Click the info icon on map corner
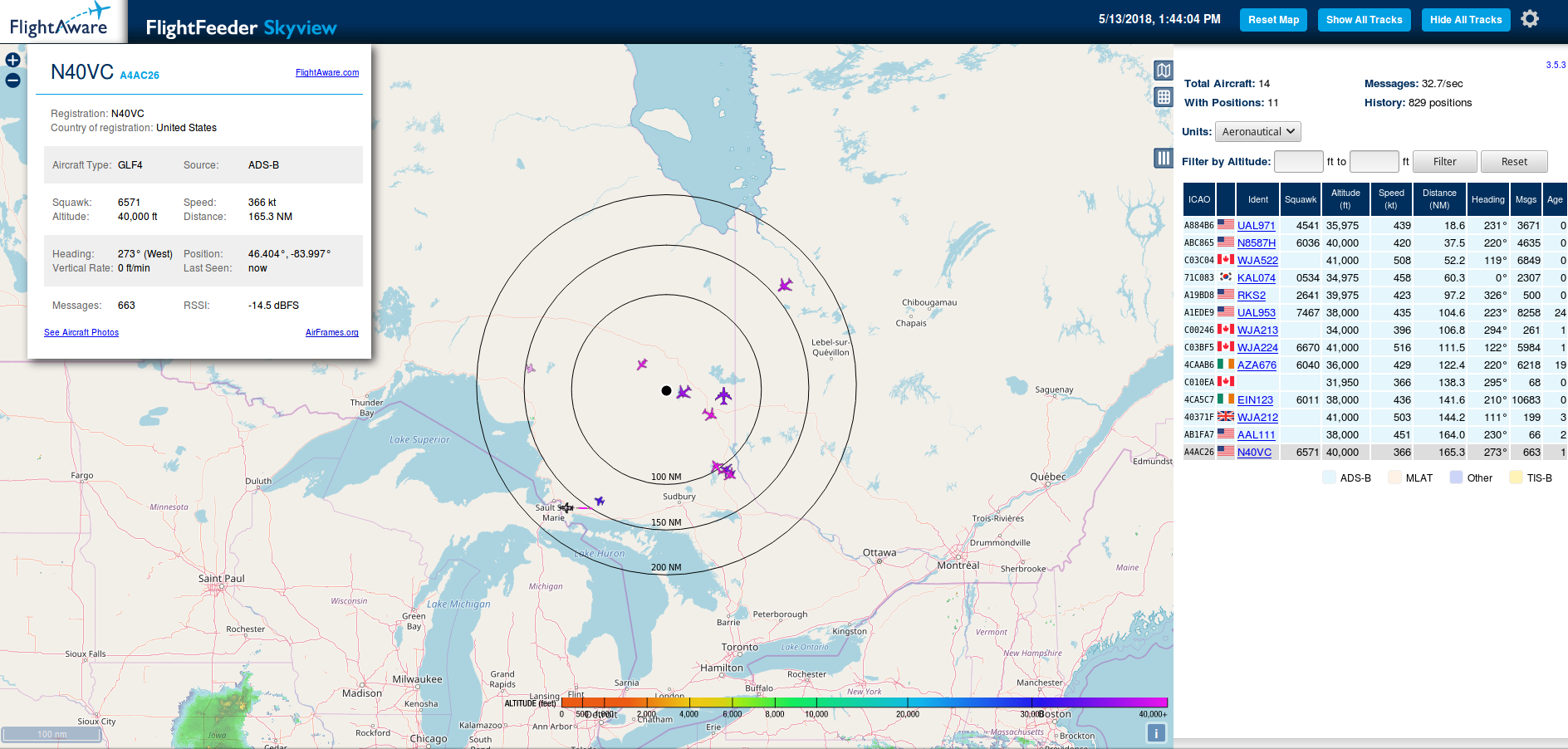Screen dimensions: 1568x749 (1156, 732)
